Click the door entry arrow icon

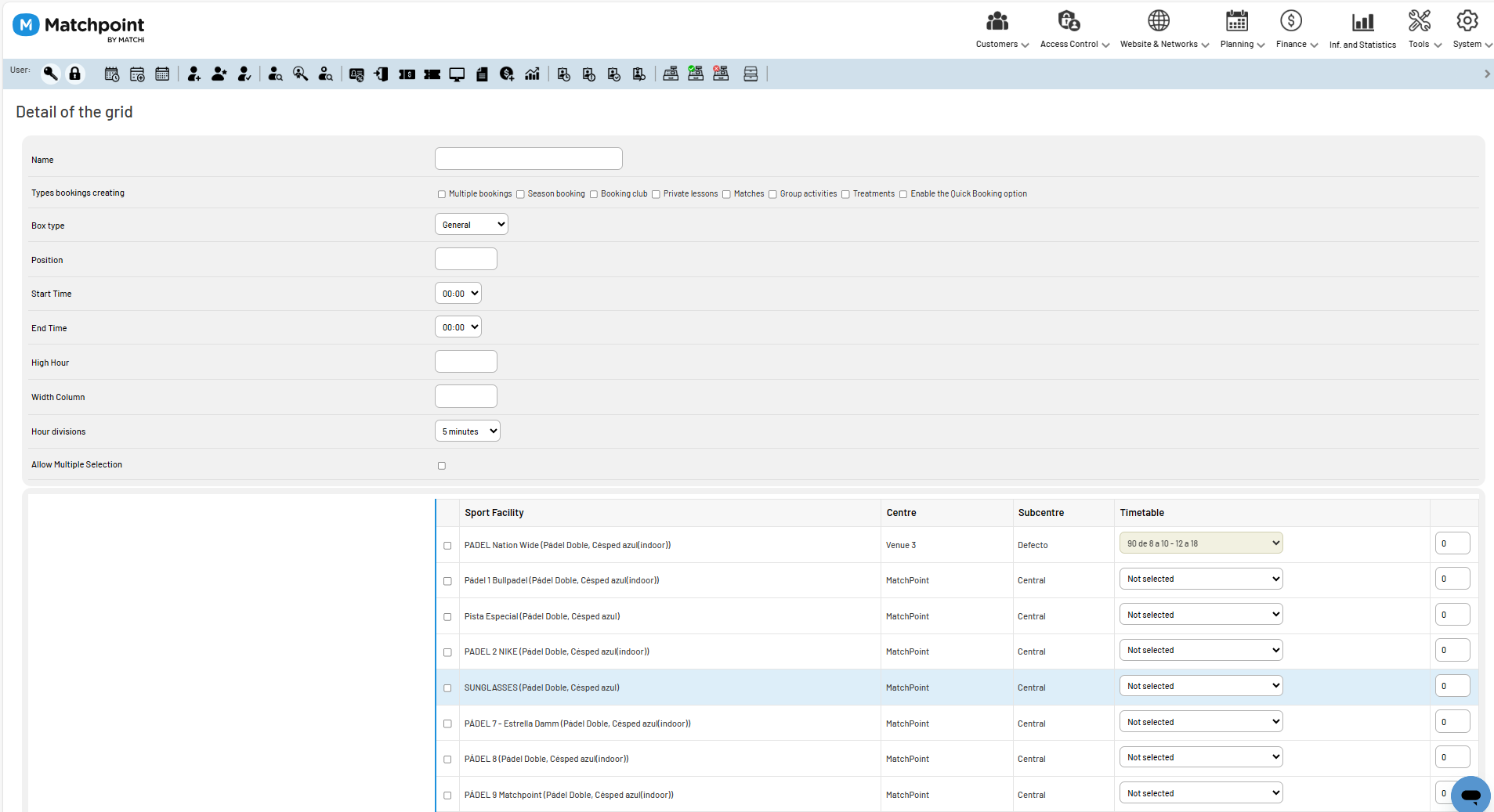382,74
